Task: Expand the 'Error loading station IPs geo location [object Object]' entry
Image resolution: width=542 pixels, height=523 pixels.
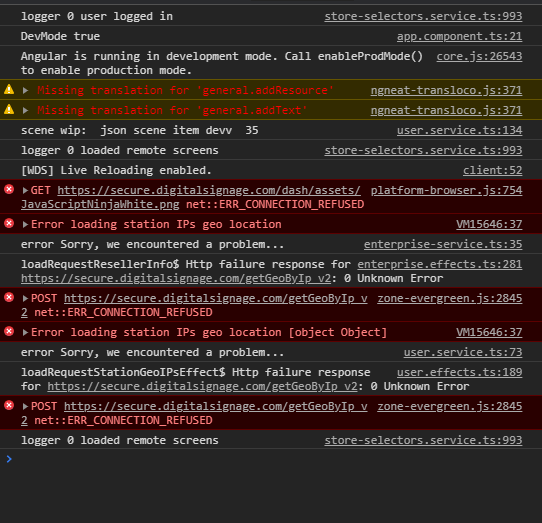Action: 25,333
